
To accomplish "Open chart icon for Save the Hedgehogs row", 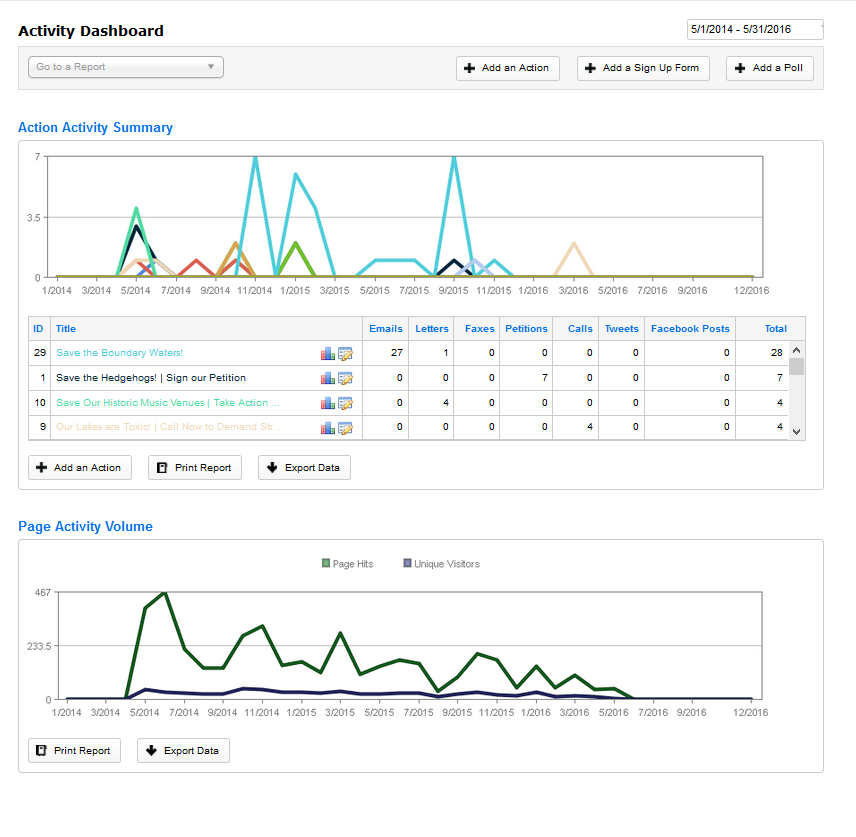I will coord(327,378).
